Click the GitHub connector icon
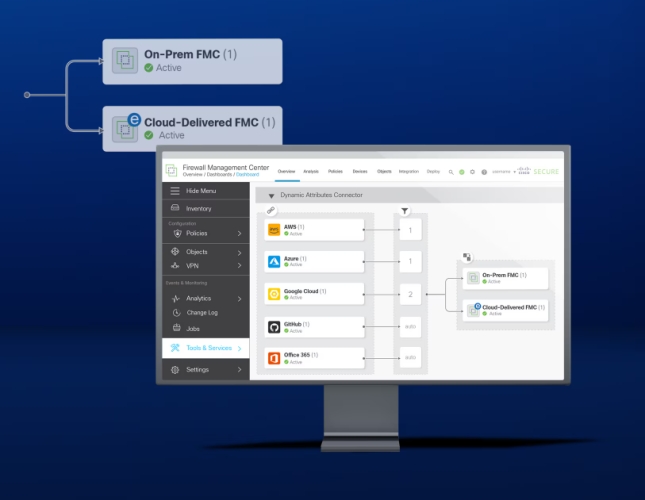The width and height of the screenshot is (645, 500). coord(275,326)
